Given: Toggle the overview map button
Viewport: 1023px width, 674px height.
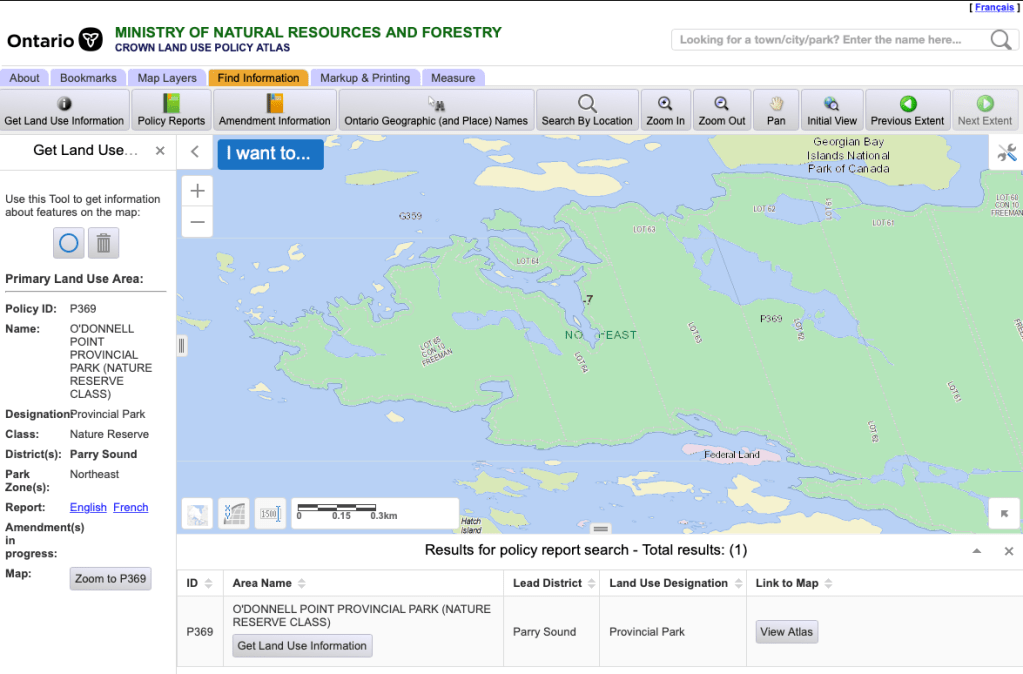Looking at the screenshot, I should click(197, 514).
